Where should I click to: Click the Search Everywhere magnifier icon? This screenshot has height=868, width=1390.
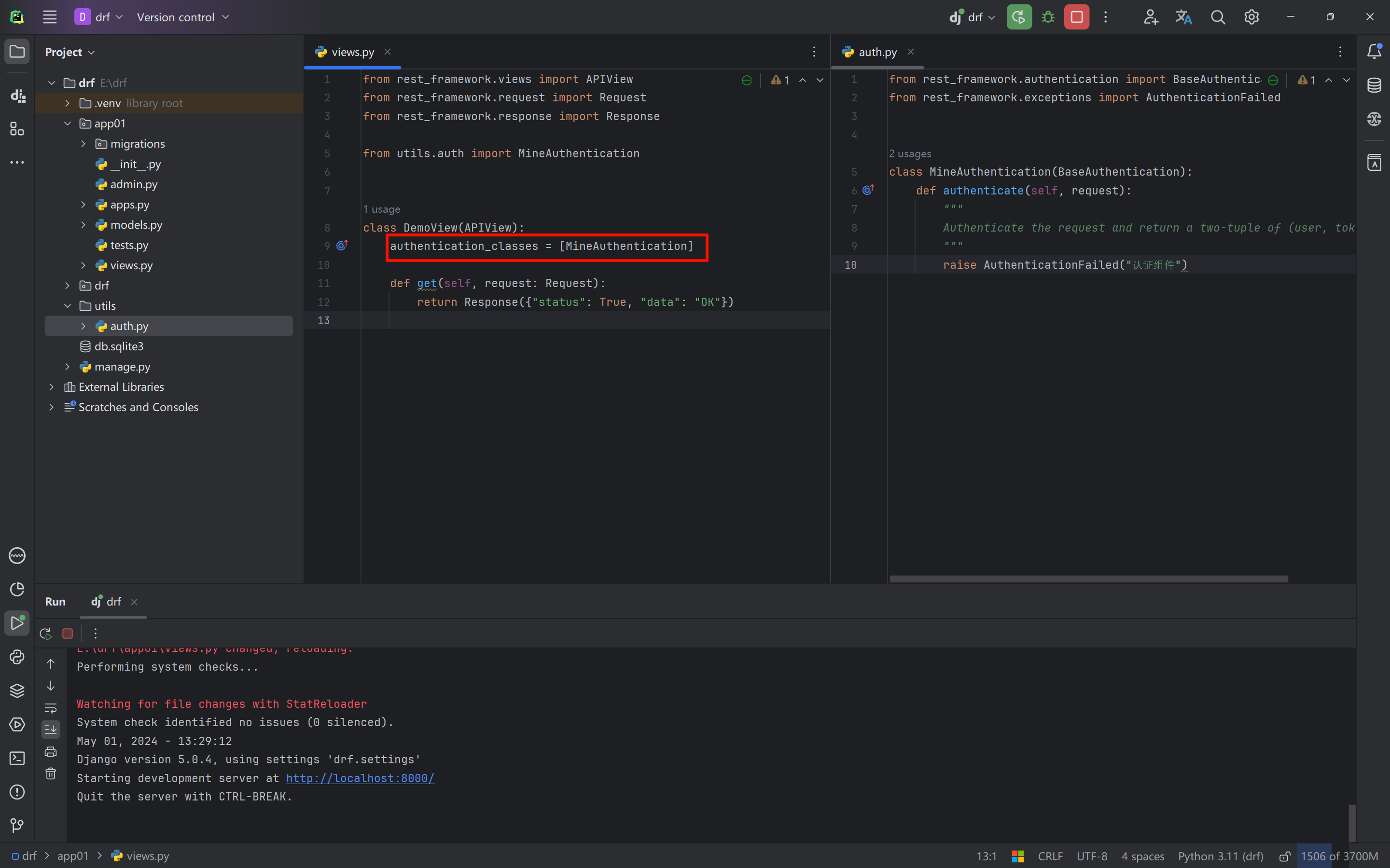tap(1218, 17)
